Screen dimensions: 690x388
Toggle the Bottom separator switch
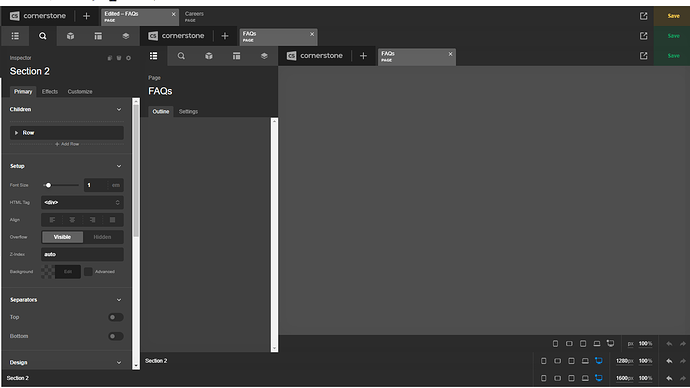click(116, 336)
